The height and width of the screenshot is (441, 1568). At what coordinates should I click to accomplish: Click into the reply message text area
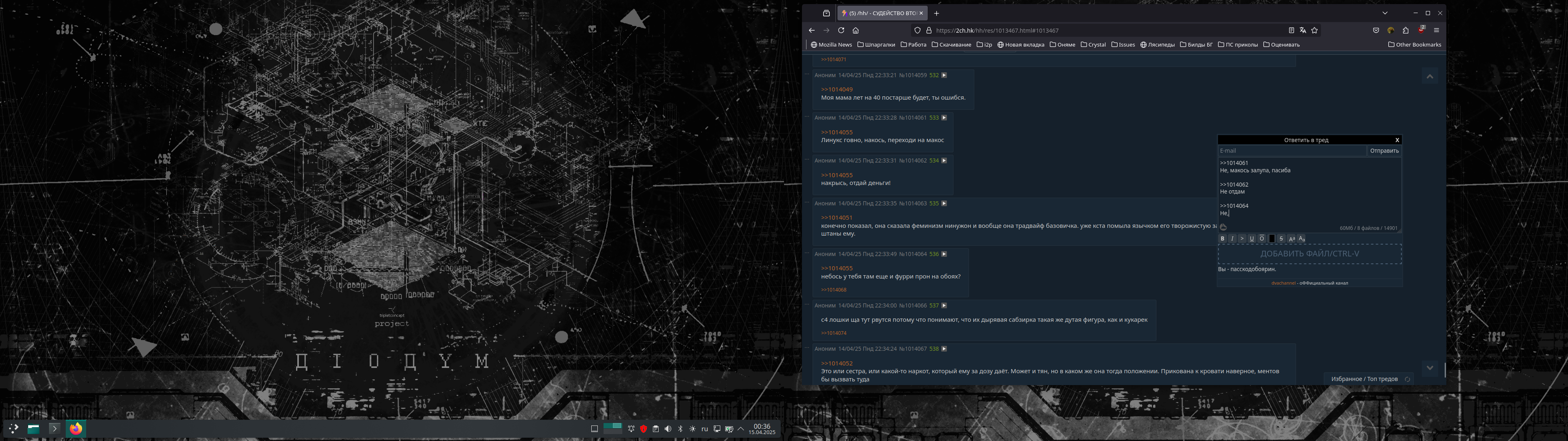point(1309,195)
